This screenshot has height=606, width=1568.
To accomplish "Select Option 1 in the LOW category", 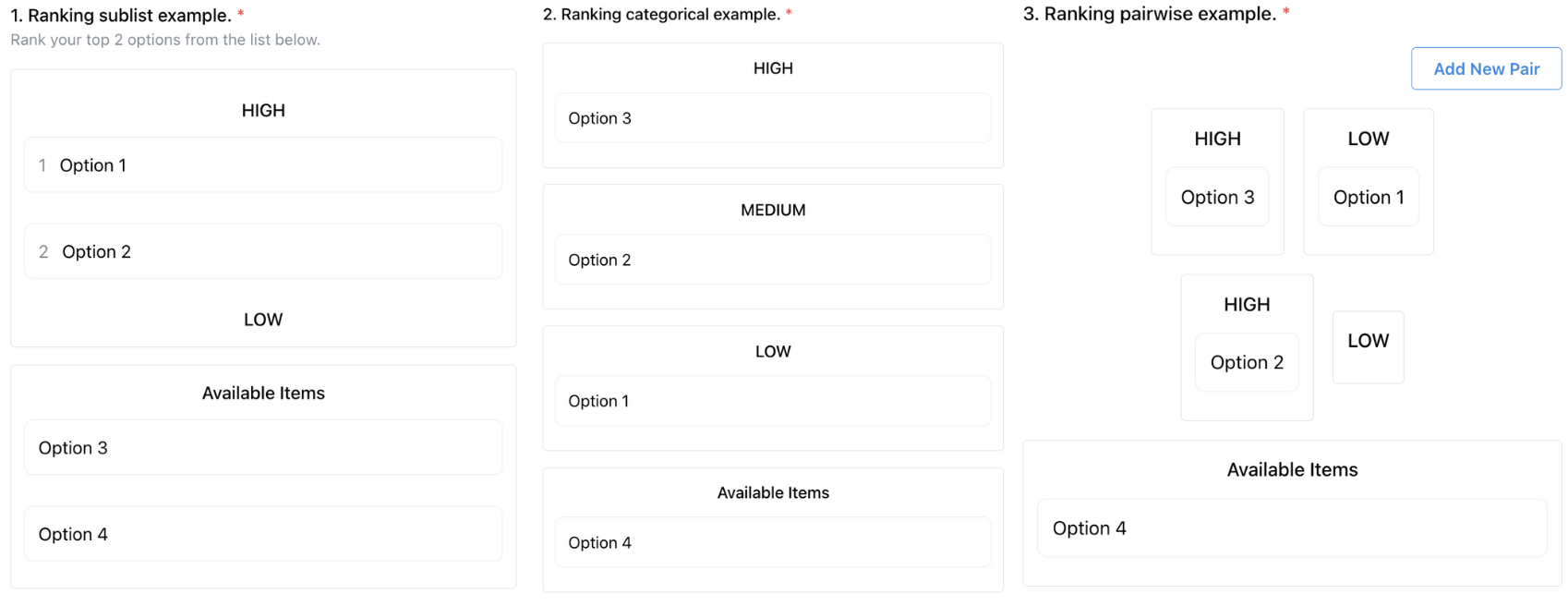I will coord(772,401).
